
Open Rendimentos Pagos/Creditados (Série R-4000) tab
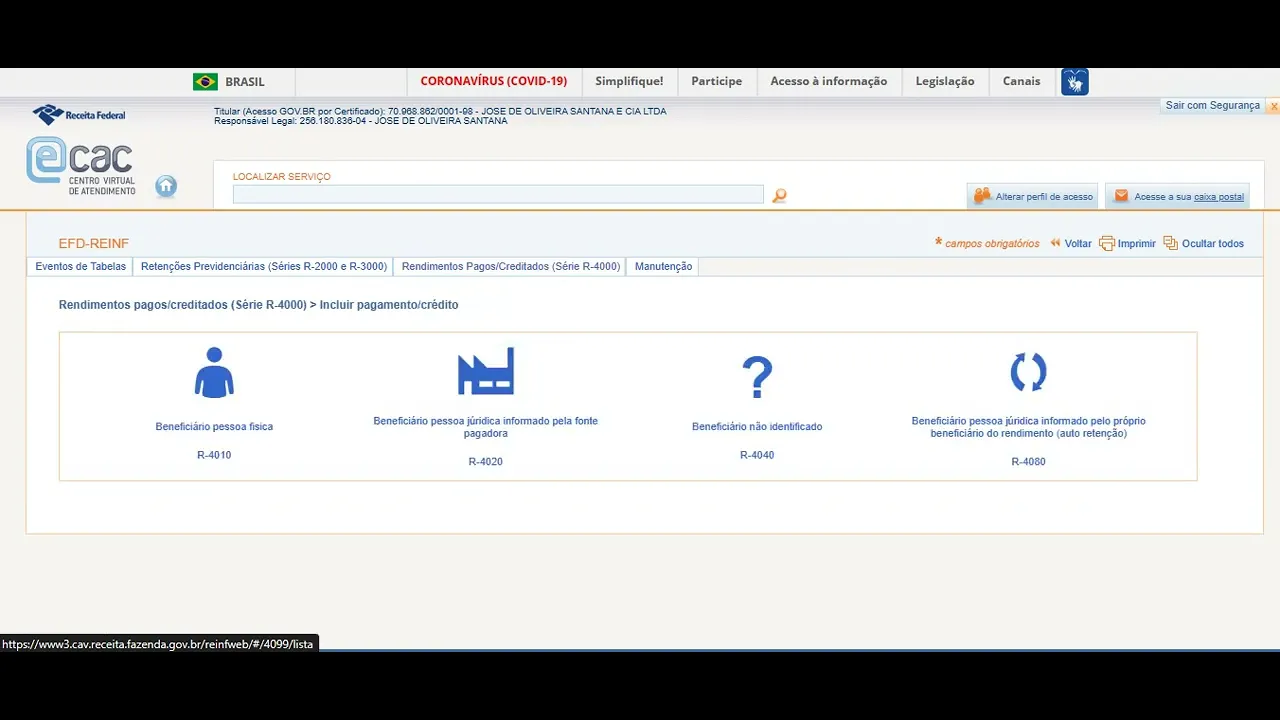point(511,267)
